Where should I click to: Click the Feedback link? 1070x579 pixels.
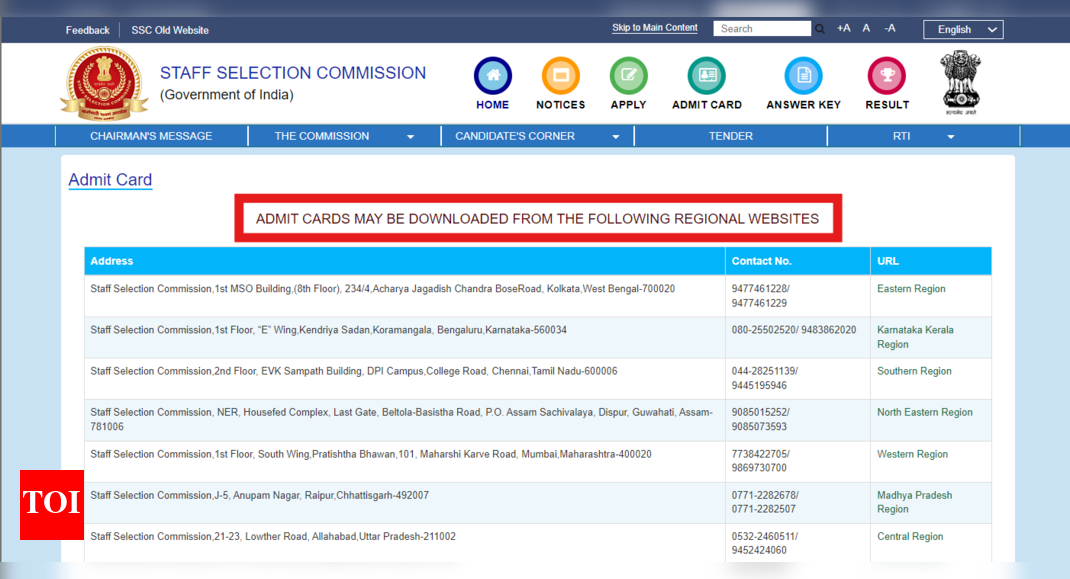point(87,29)
